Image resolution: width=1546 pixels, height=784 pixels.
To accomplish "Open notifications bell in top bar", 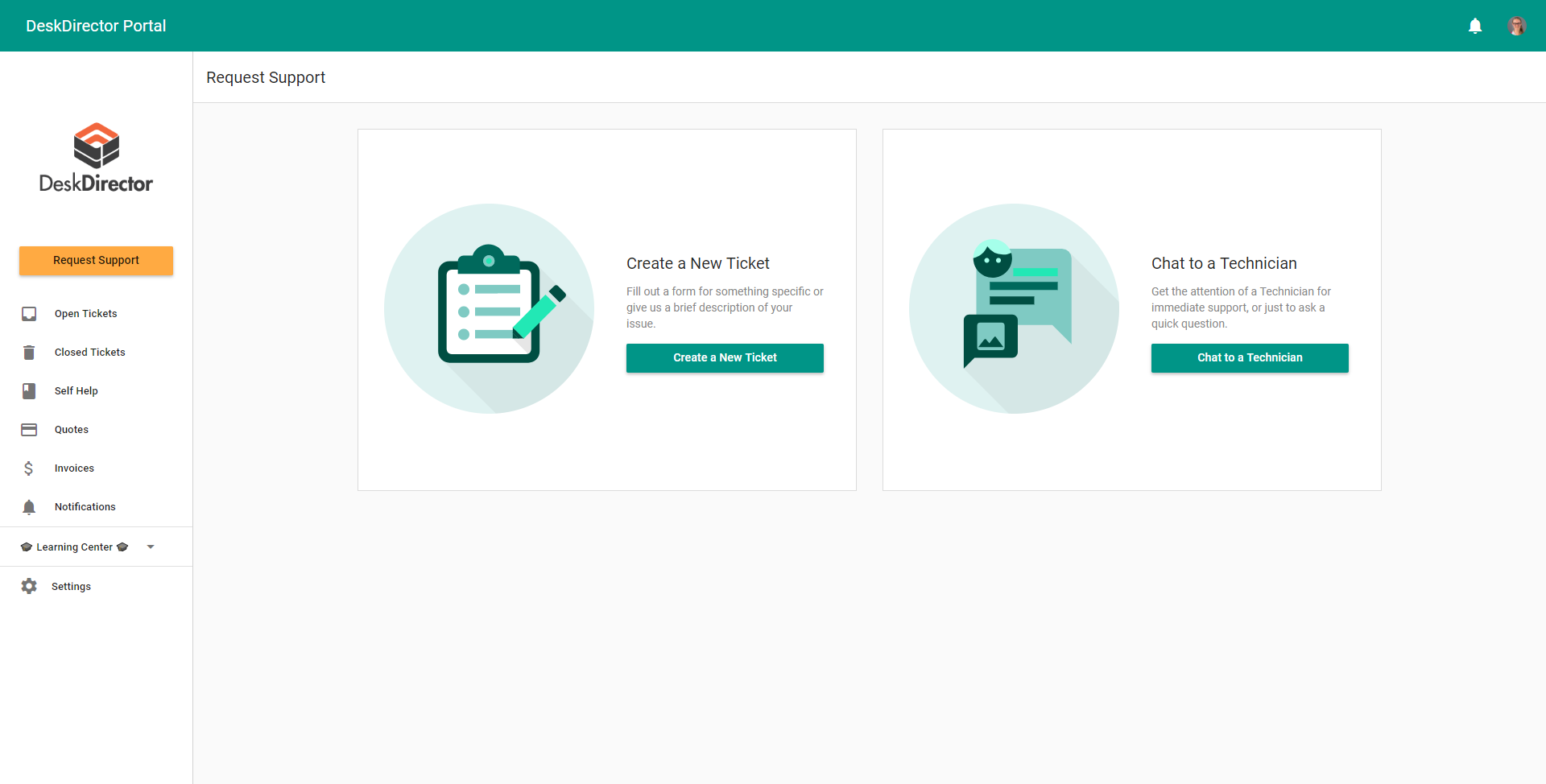I will 1475,26.
